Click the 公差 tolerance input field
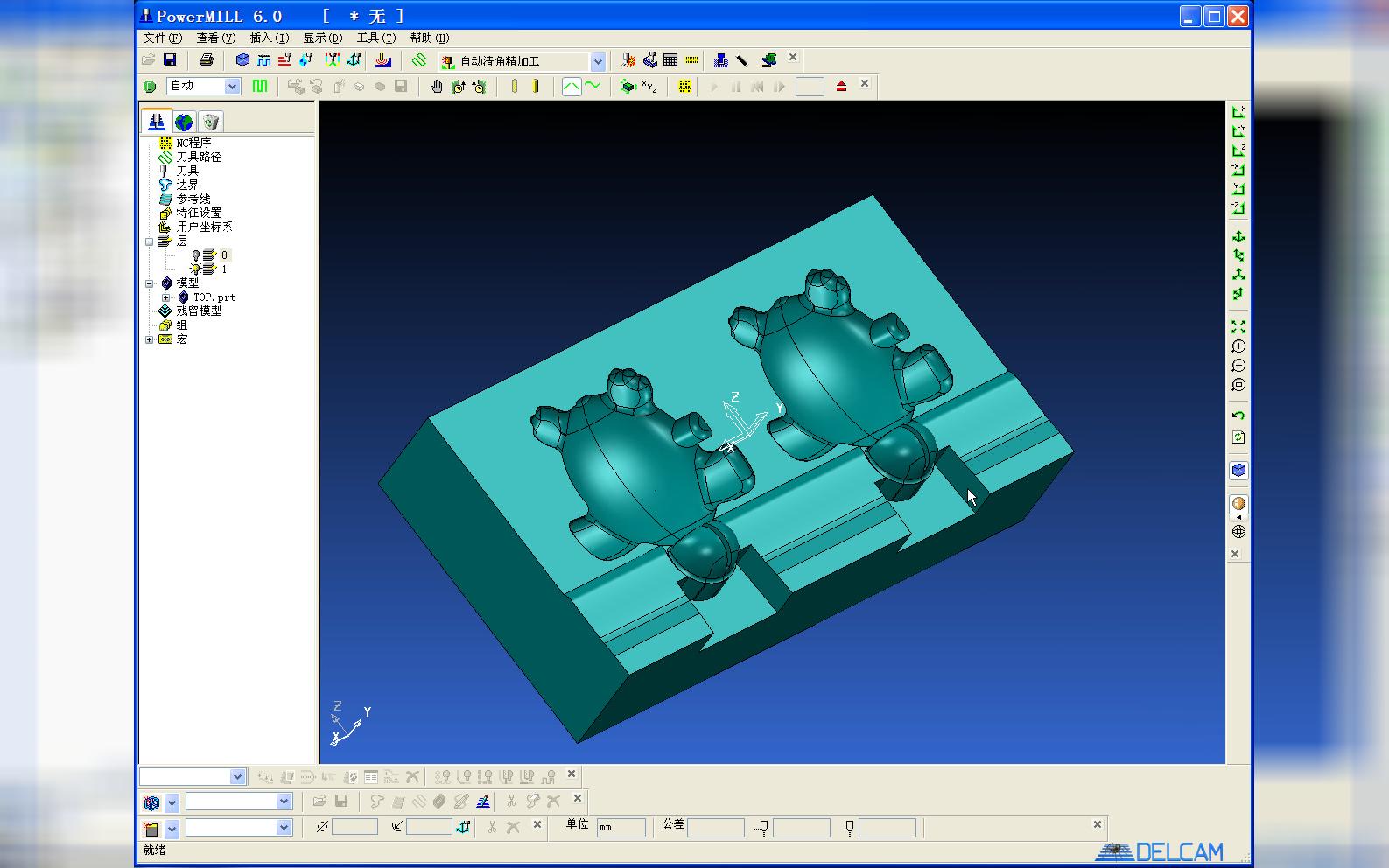 click(x=715, y=827)
